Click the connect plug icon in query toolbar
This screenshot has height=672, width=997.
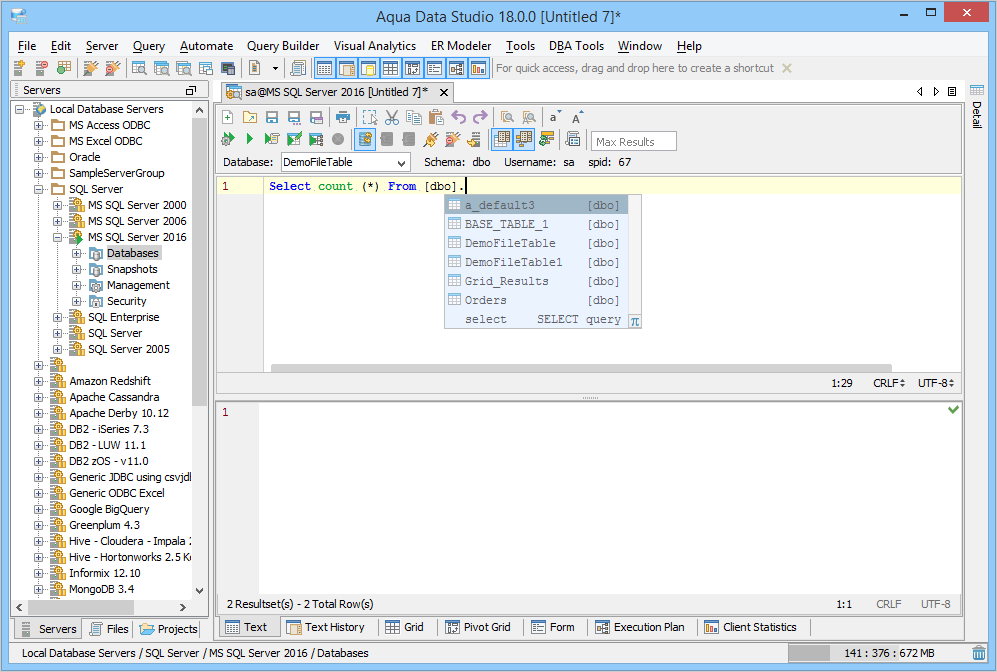coord(430,139)
